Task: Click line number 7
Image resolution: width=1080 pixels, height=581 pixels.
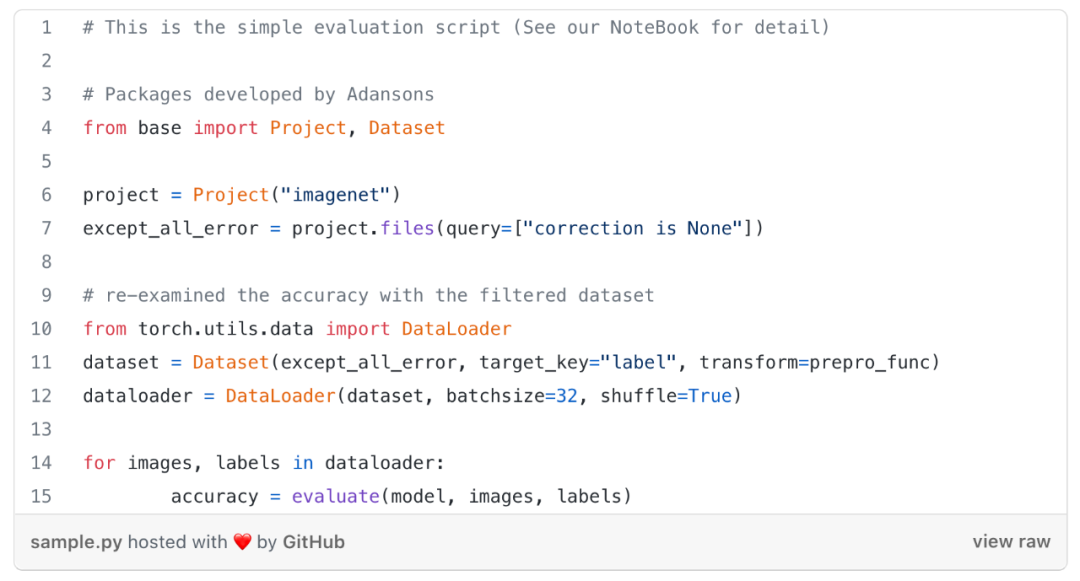Action: click(x=46, y=228)
